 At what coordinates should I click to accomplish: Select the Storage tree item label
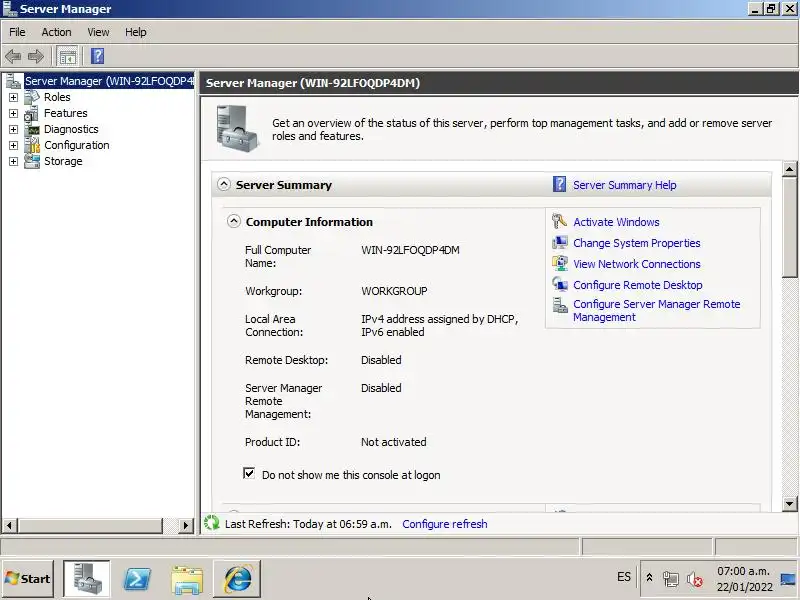(63, 161)
